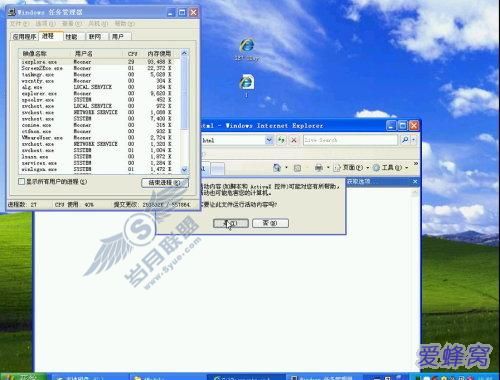The image size is (500, 380).
Task: Open the Live Search options dropdown arrow
Action: [x=414, y=140]
